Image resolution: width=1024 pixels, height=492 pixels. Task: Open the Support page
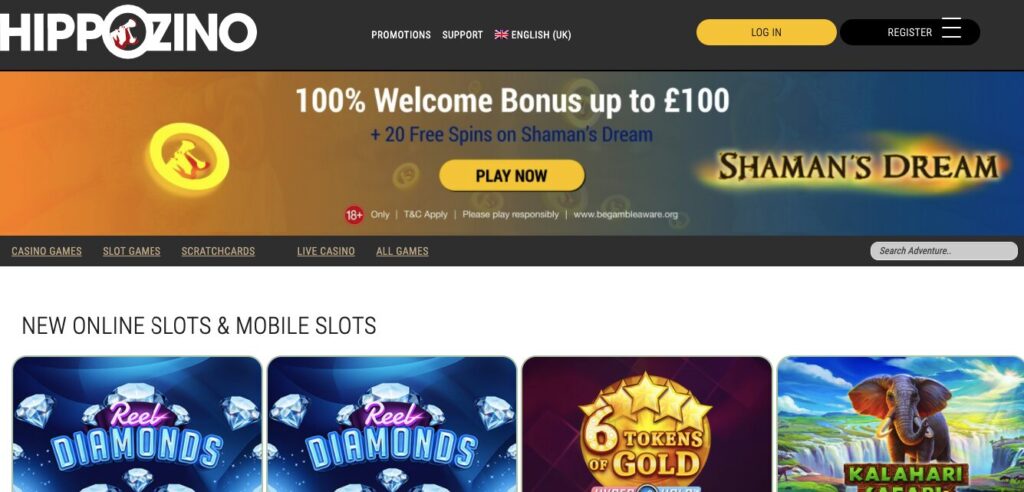click(462, 35)
